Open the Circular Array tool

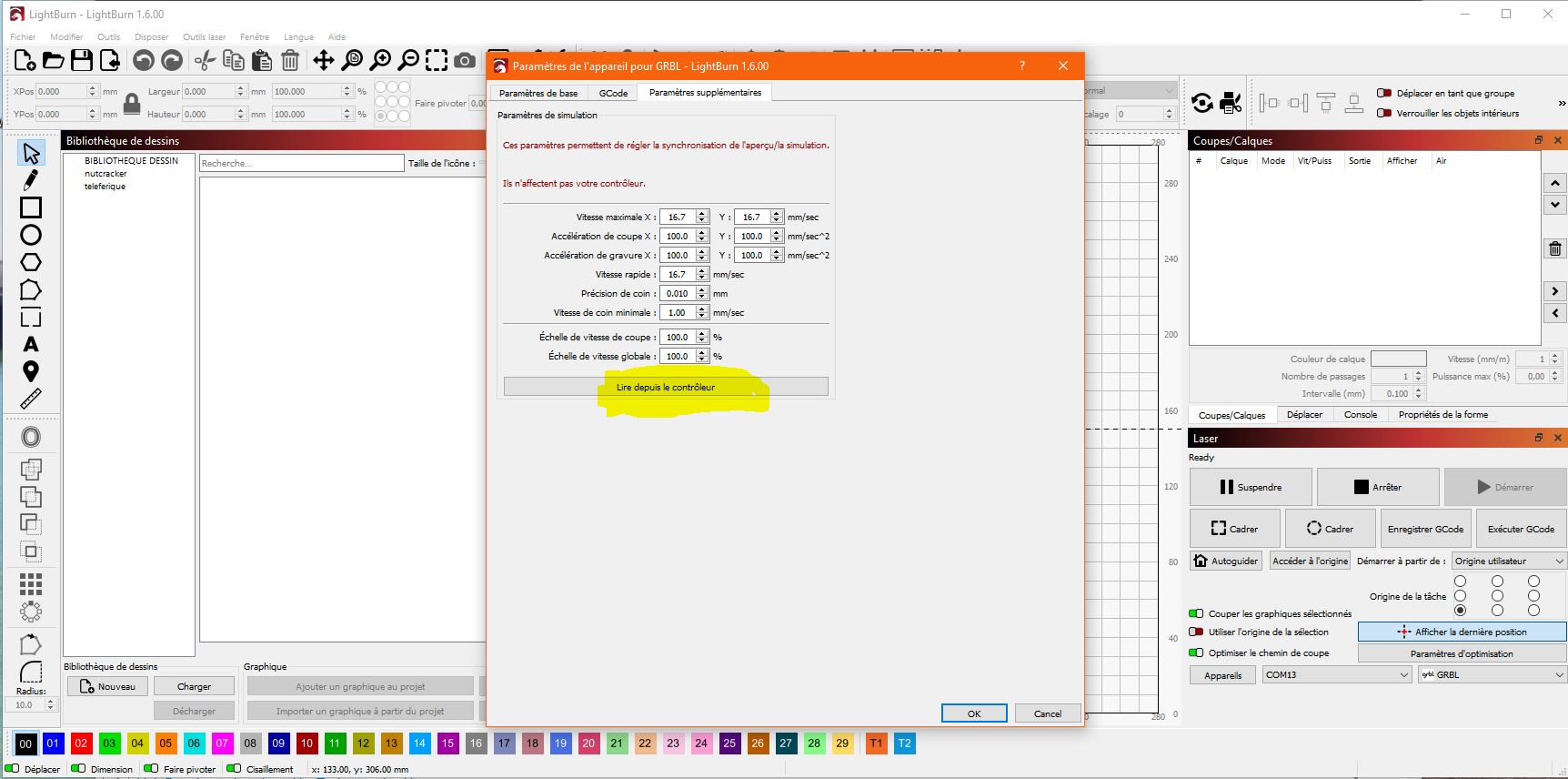click(x=31, y=612)
